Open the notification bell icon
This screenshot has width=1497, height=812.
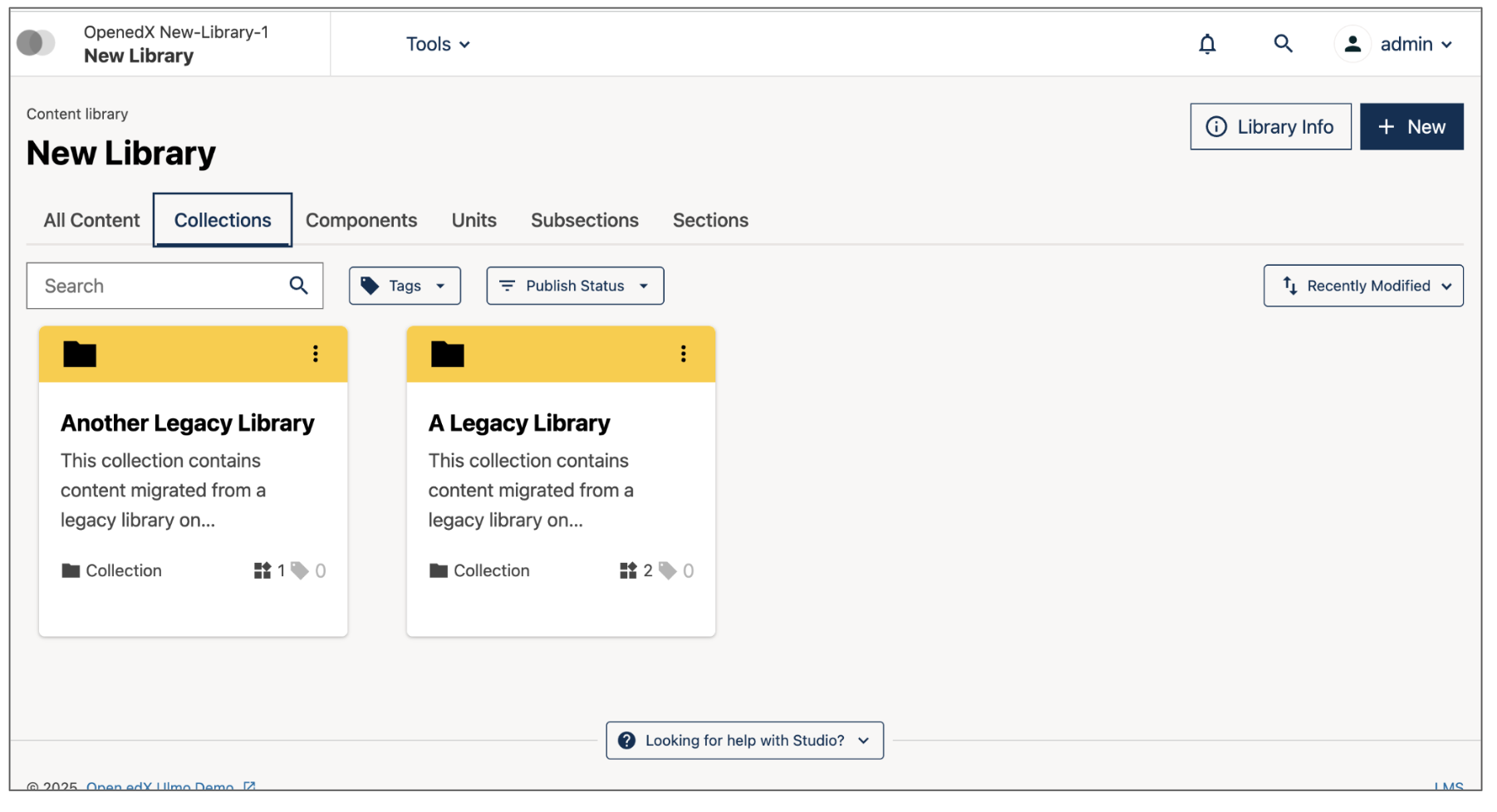tap(1207, 43)
